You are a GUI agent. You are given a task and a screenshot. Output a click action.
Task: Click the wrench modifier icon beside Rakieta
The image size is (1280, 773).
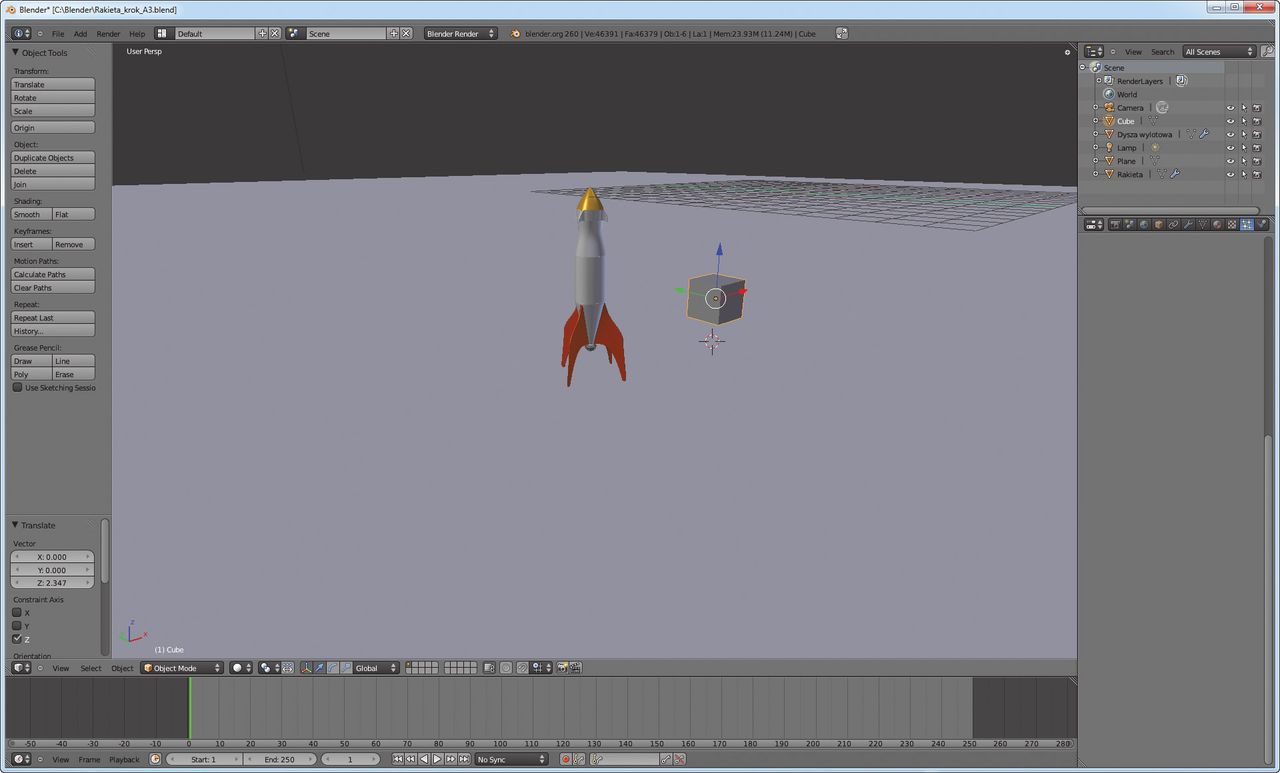pos(1175,174)
